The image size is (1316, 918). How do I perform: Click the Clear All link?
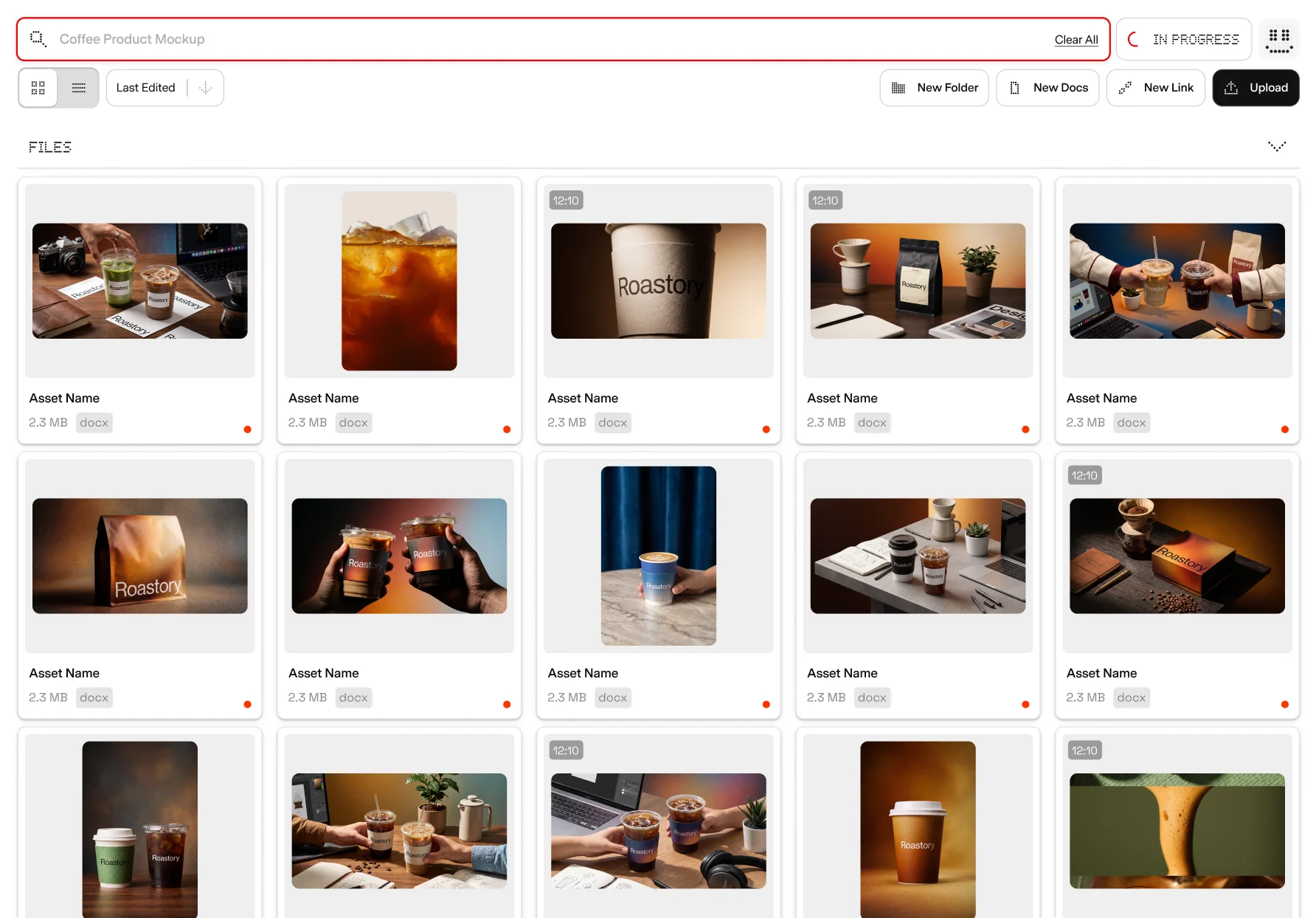coord(1076,40)
